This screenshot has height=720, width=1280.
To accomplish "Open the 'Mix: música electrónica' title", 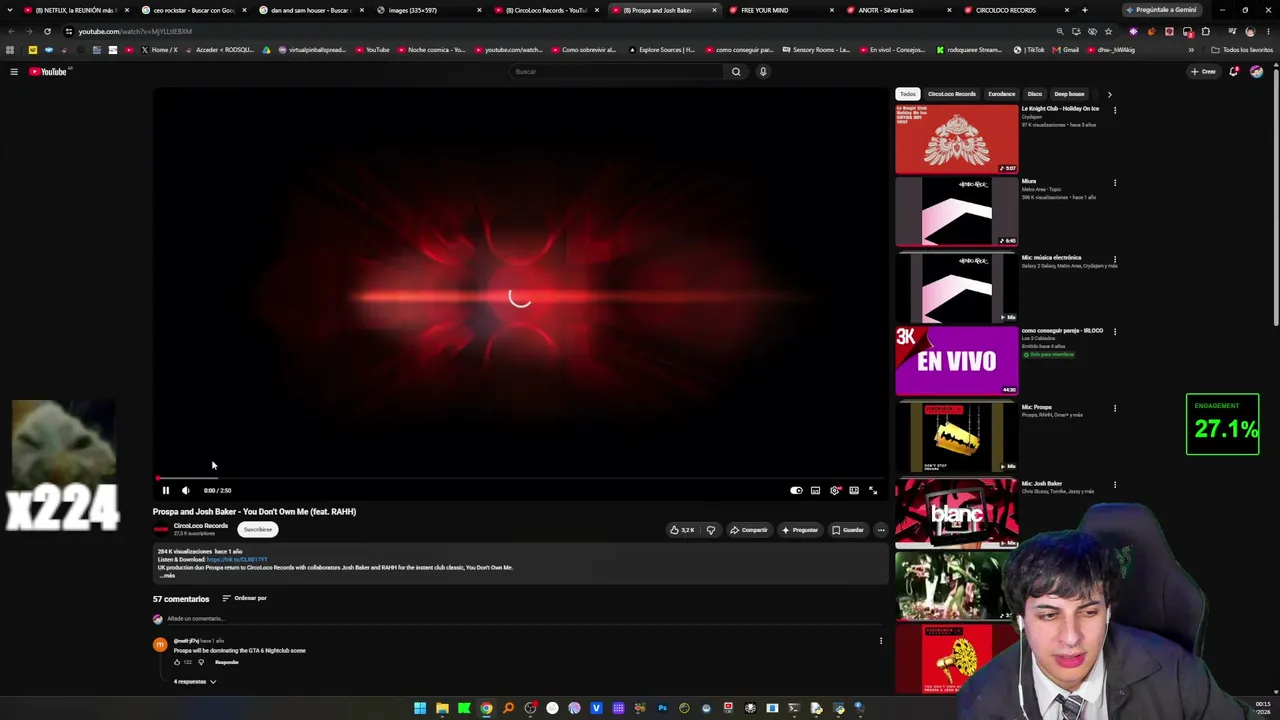I will (x=1051, y=258).
